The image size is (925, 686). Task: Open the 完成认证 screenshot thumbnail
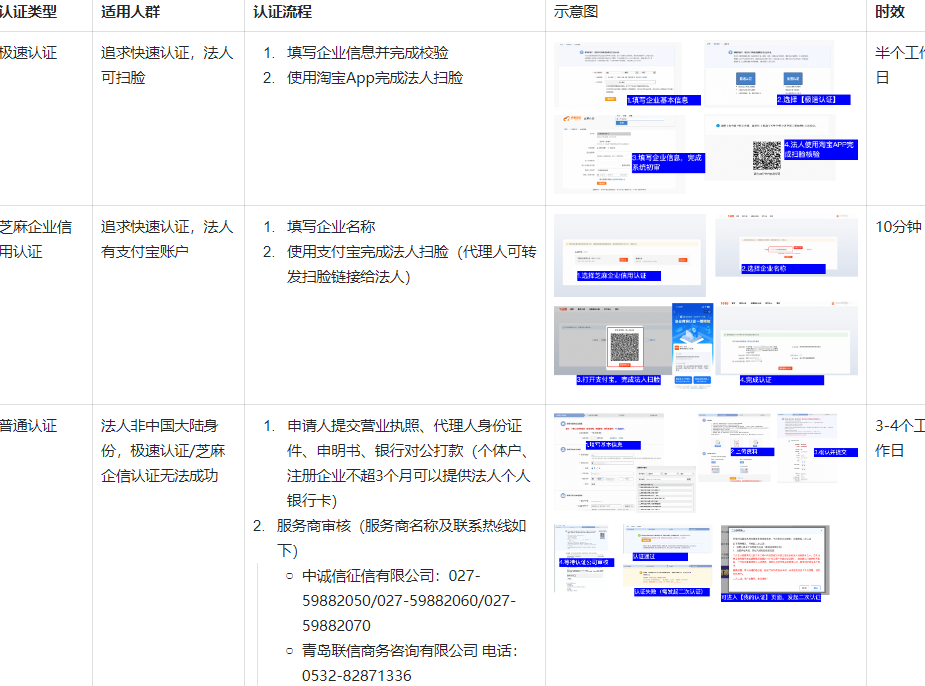point(786,344)
